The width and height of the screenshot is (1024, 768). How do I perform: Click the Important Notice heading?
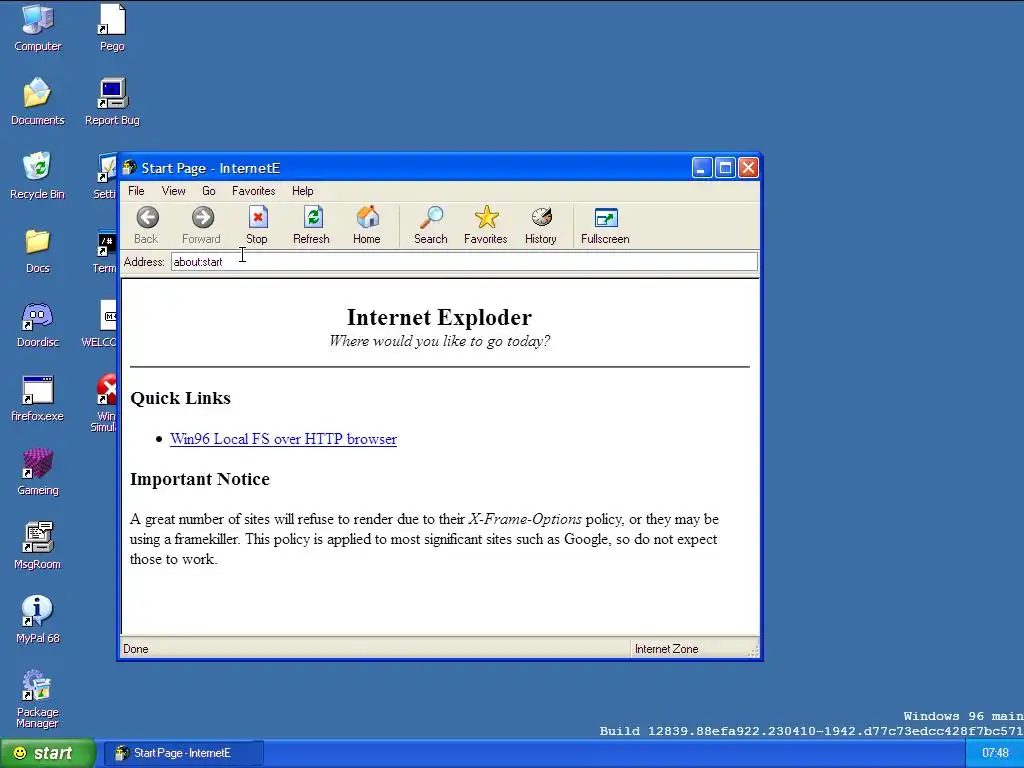pyautogui.click(x=200, y=479)
